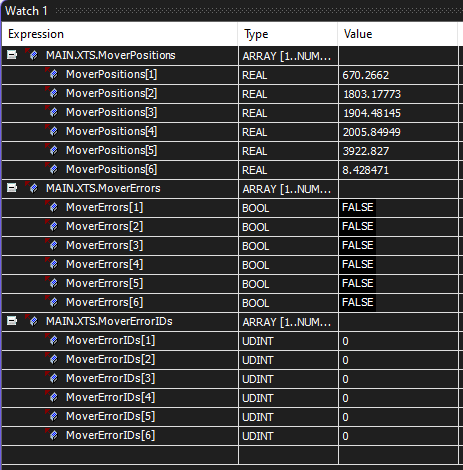Click the FALSE value of MoverErrors[4]
The image size is (463, 470).
357,264
